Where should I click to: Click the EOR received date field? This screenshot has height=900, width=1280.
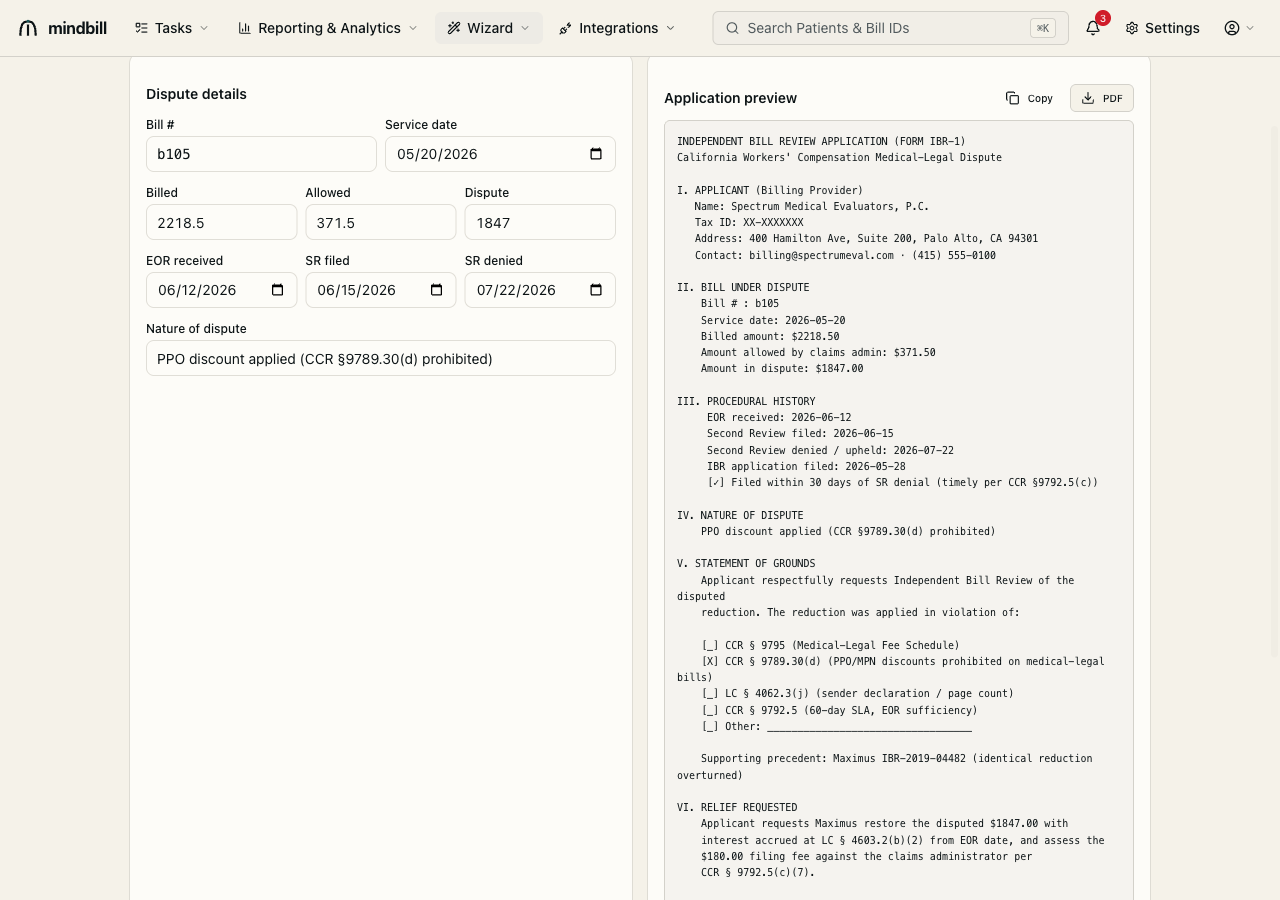(221, 290)
